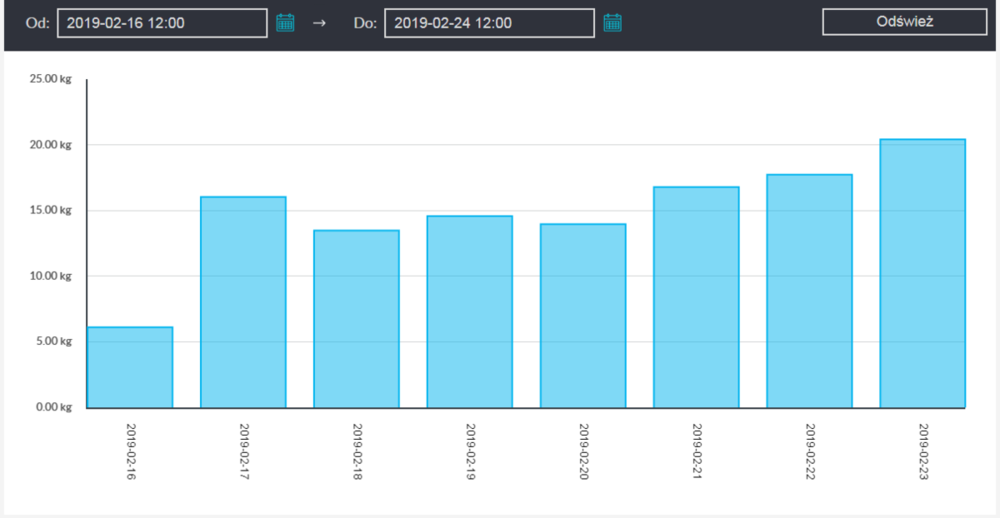
Task: Open the calendar picker for the Od date
Action: tap(285, 23)
